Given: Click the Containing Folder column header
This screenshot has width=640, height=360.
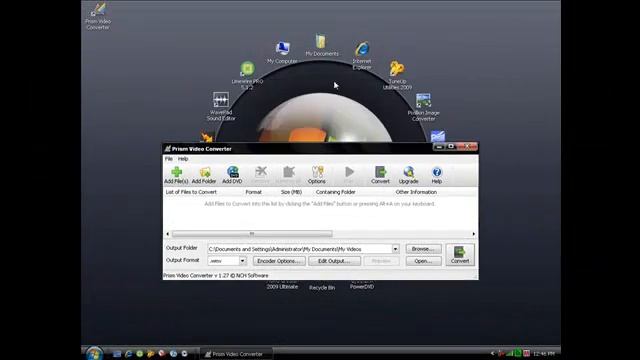Looking at the screenshot, I should 336,192.
